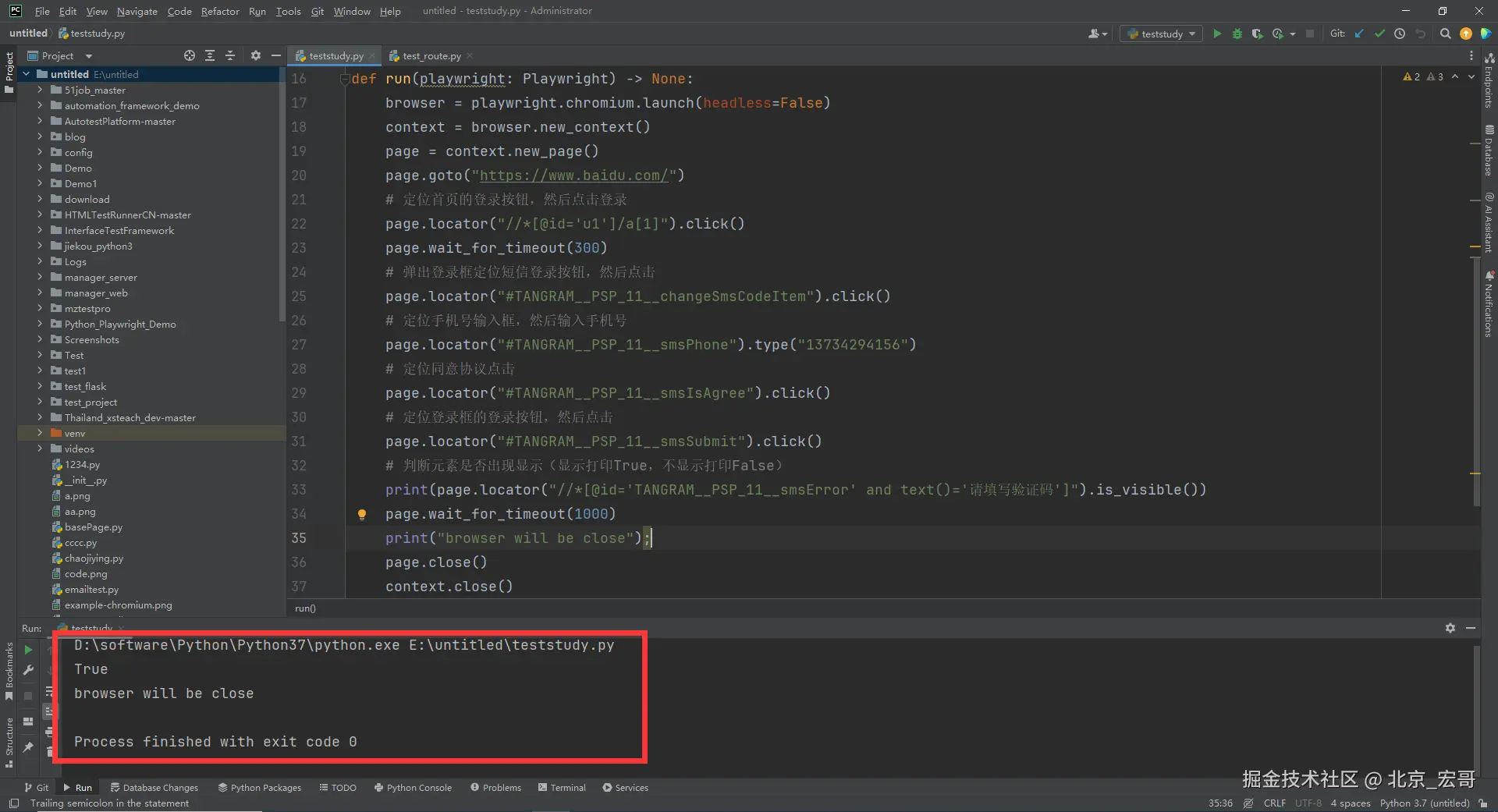Toggle the Project side tool window
The image size is (1498, 812).
(9, 72)
